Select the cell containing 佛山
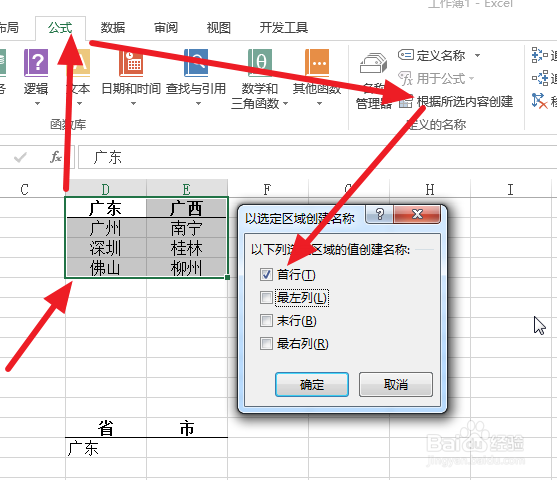The width and height of the screenshot is (557, 480). click(x=106, y=268)
